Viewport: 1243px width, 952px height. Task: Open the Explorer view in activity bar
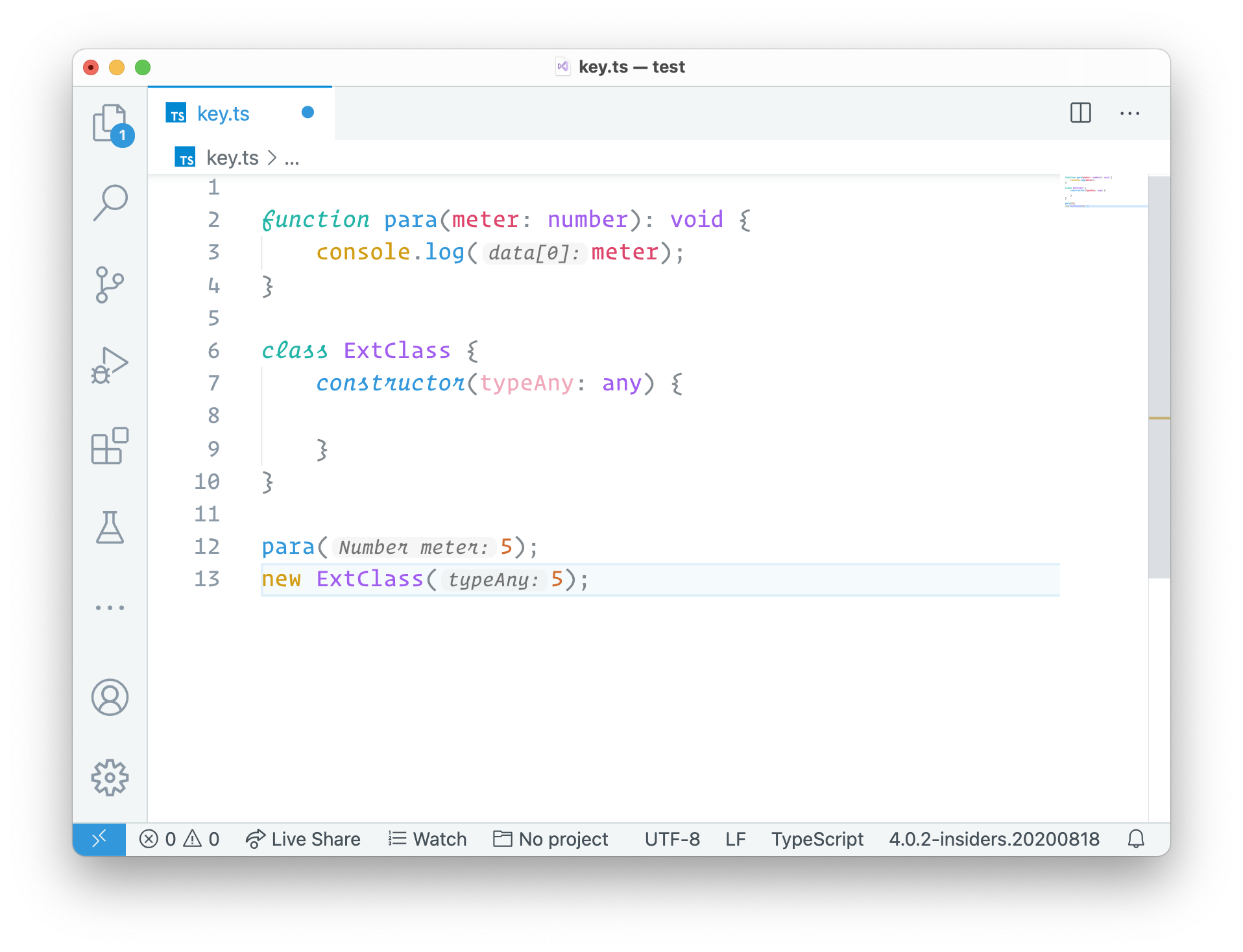[110, 123]
